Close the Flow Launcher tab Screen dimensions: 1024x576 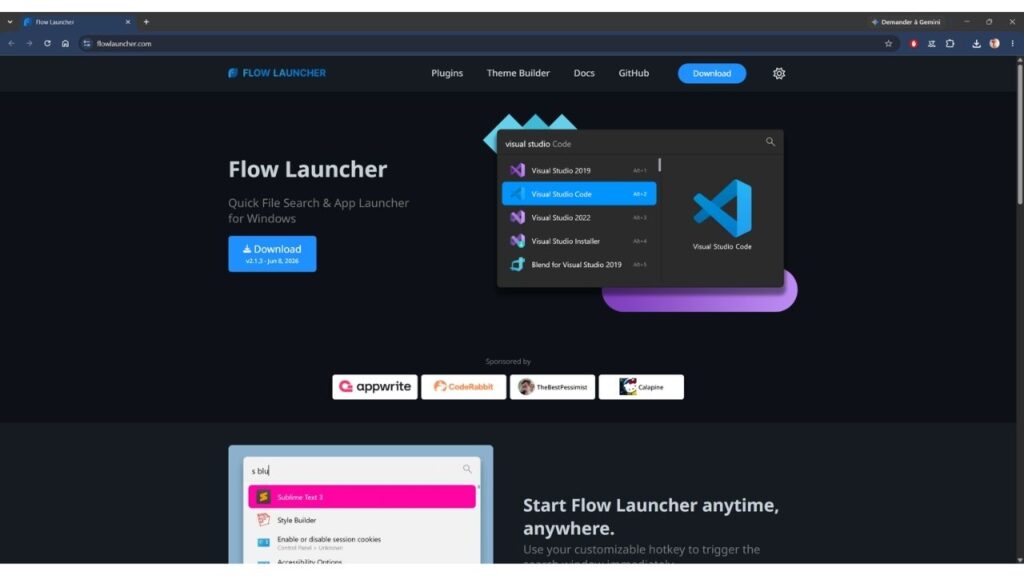(x=128, y=22)
